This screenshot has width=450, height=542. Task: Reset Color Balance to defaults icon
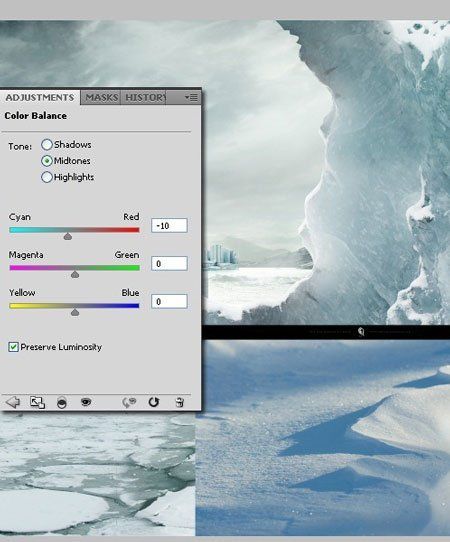[153, 402]
